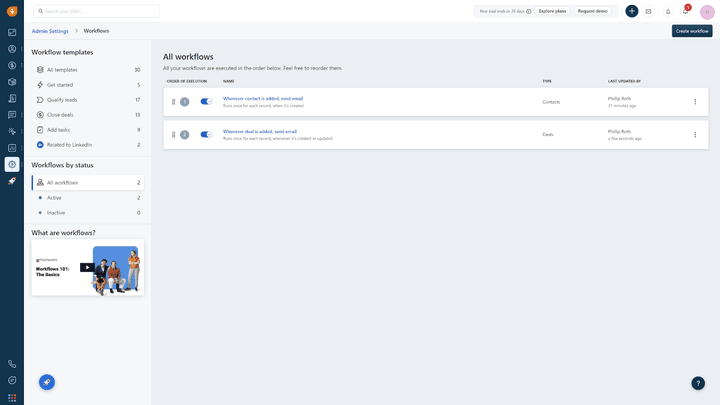Click the Name column header

click(229, 81)
